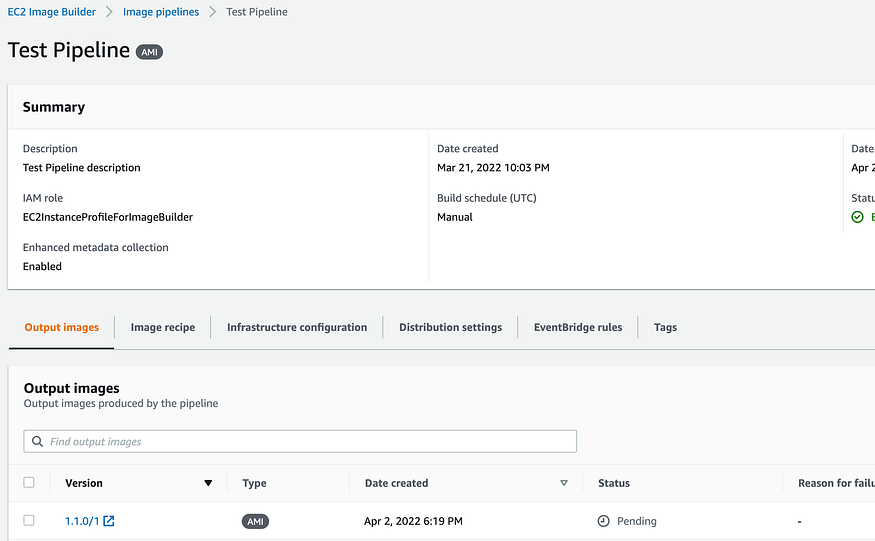Click the Summary panel heading
The height and width of the screenshot is (541, 875).
coord(54,107)
